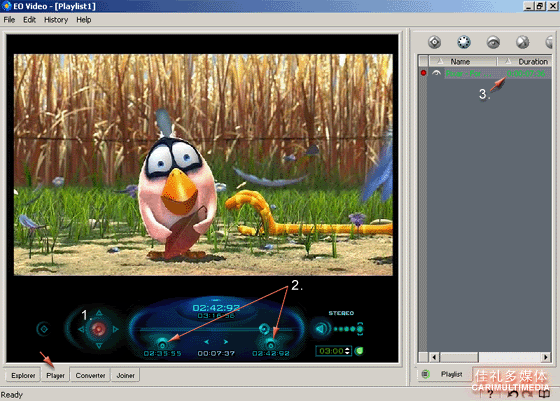Click the film reel playlist toolbar icon

464,42
